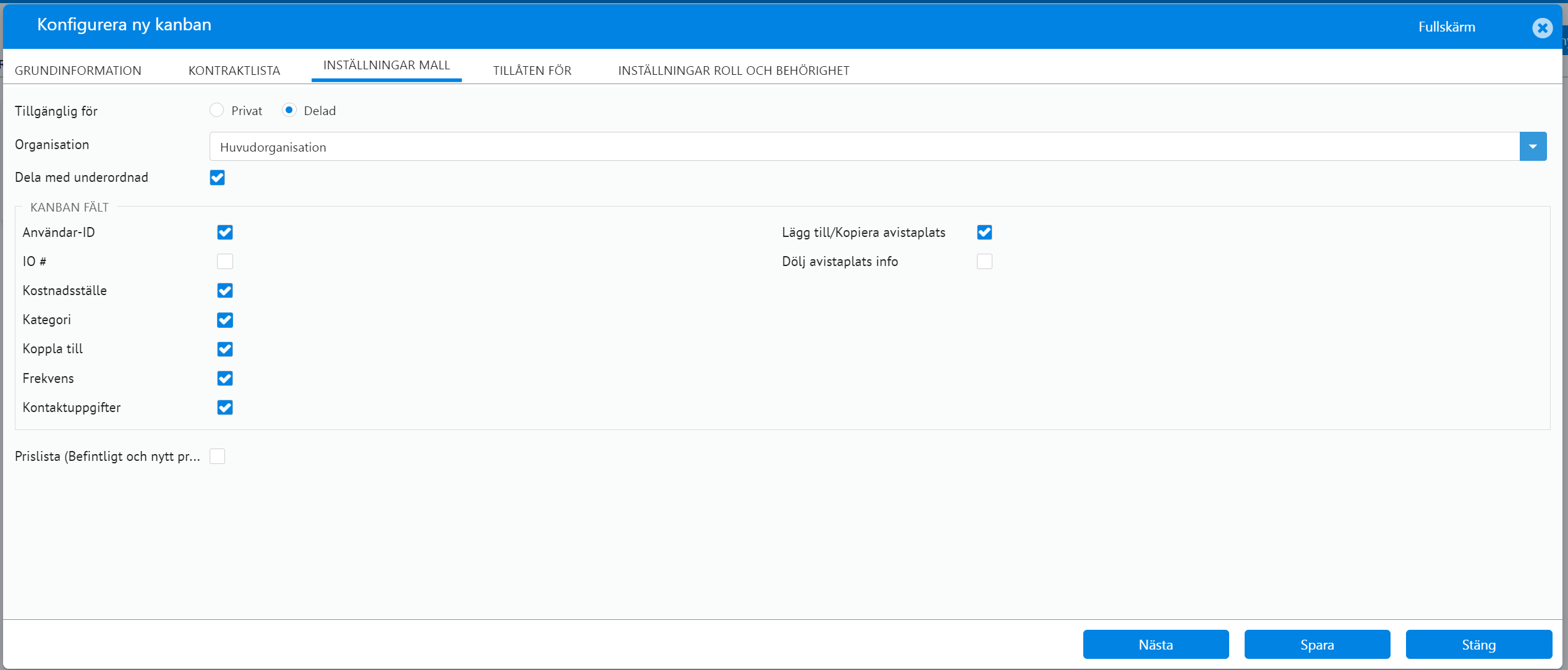Toggle Lägg till/Kopiera avistaplats checkbox
The image size is (1568, 670).
(984, 233)
